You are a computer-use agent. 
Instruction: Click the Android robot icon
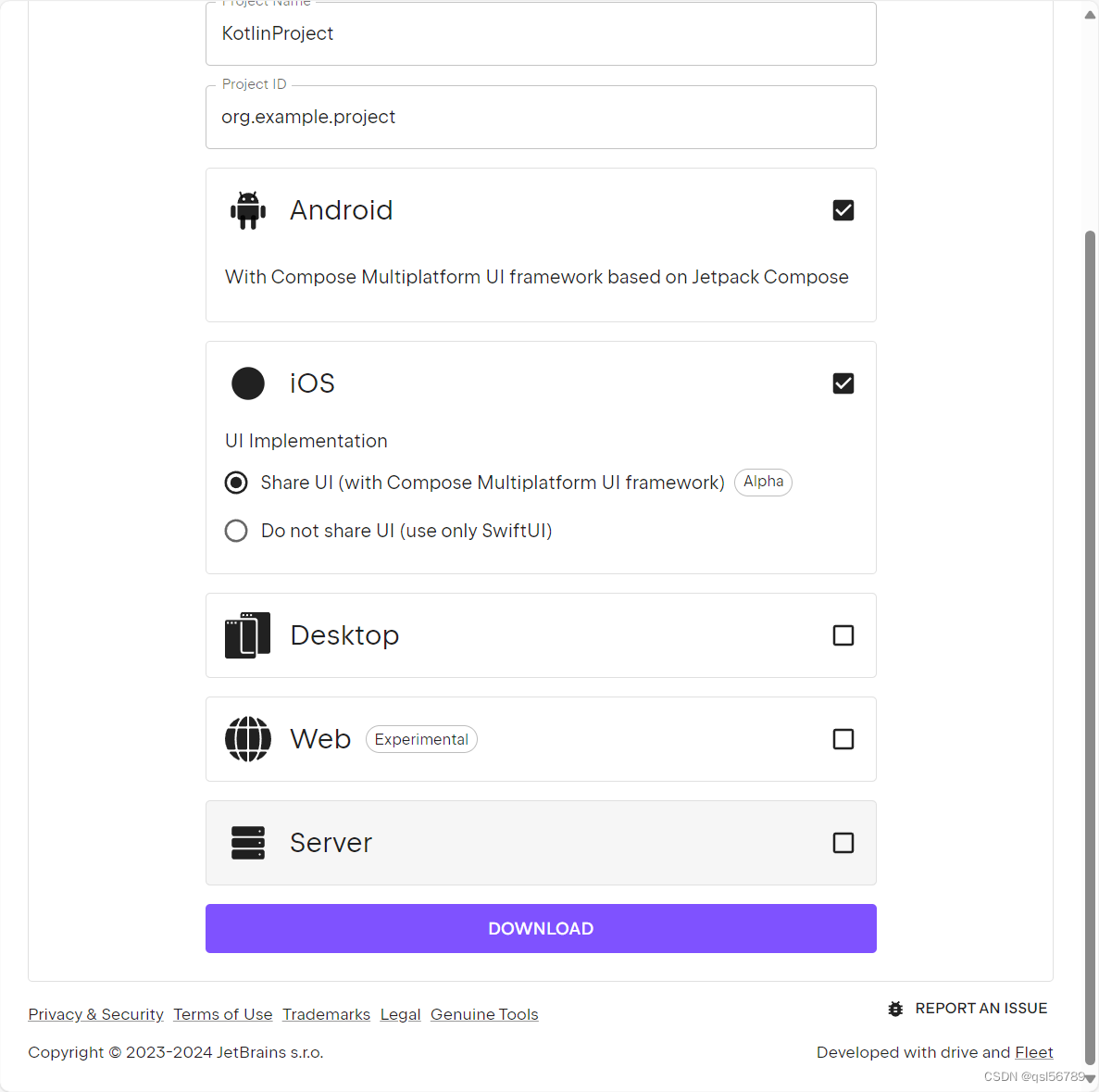click(247, 209)
